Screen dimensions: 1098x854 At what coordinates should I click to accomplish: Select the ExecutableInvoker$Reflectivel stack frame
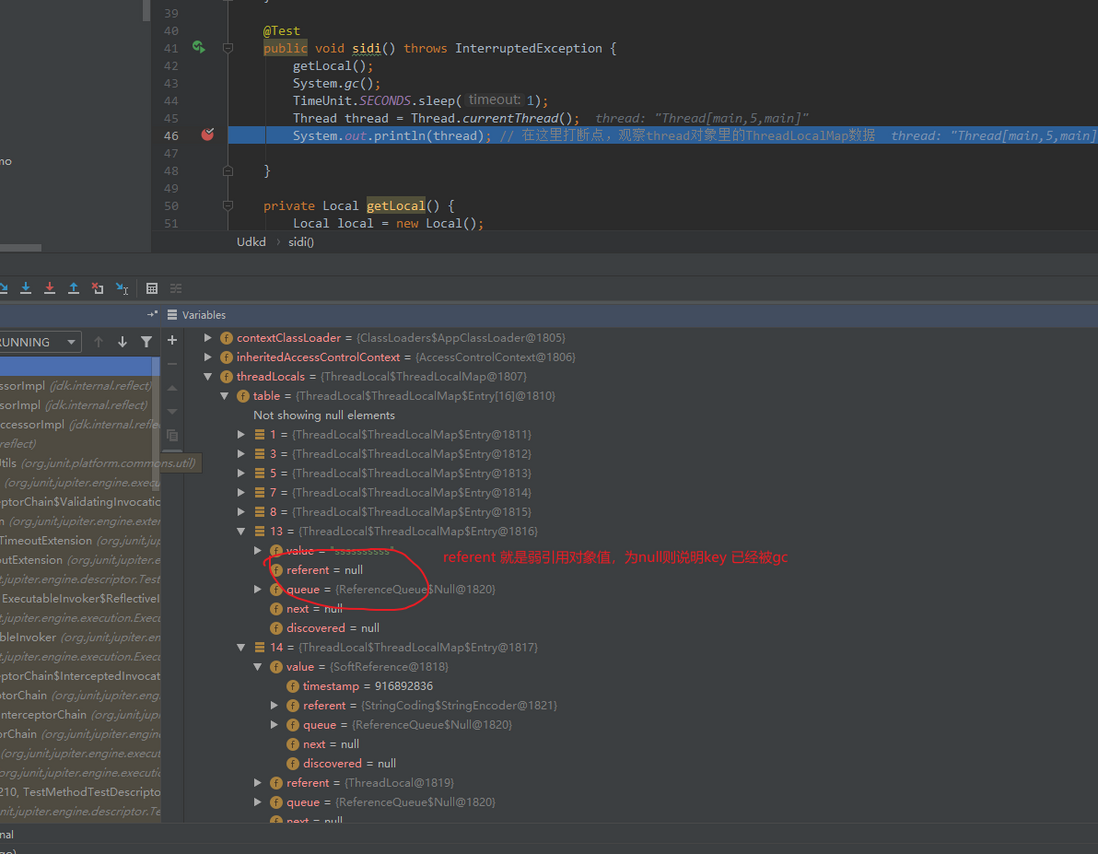[x=80, y=598]
